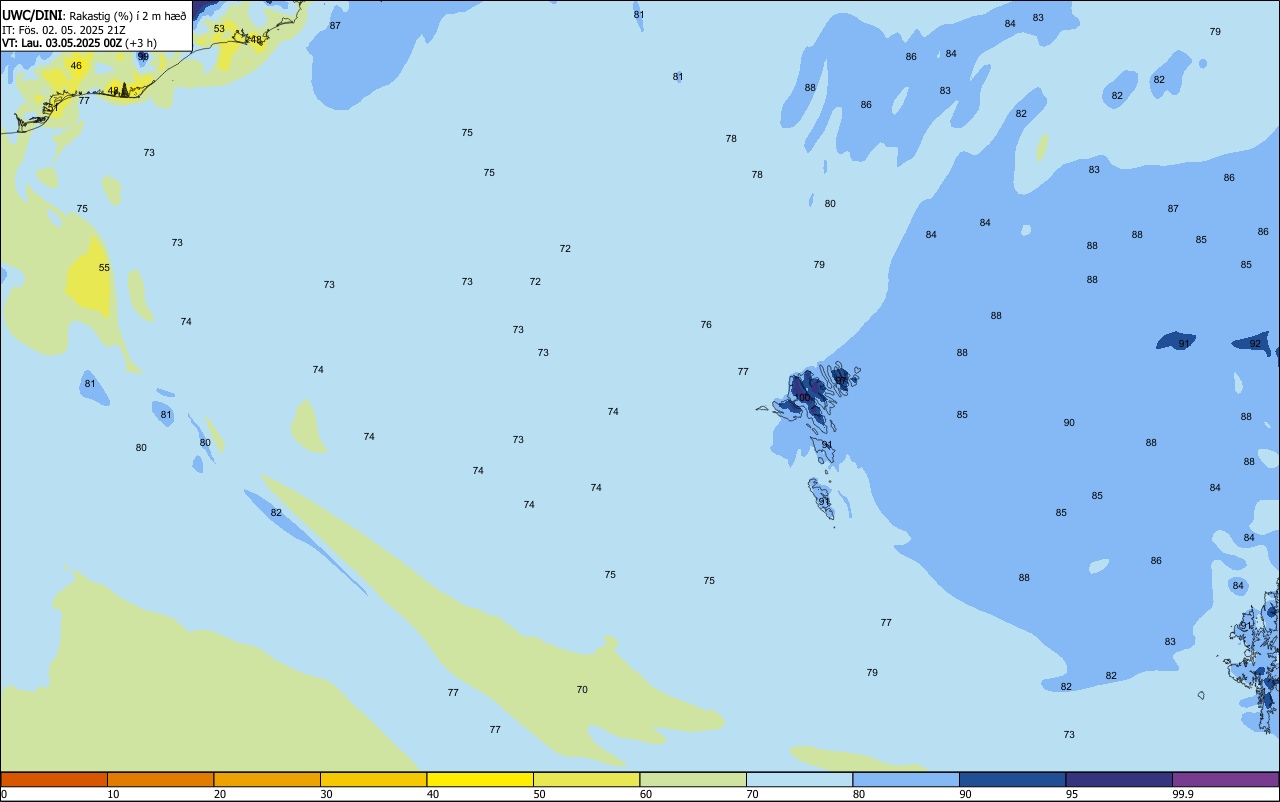Click the '76' humidity value on the map
1280x802 pixels.
coord(706,325)
